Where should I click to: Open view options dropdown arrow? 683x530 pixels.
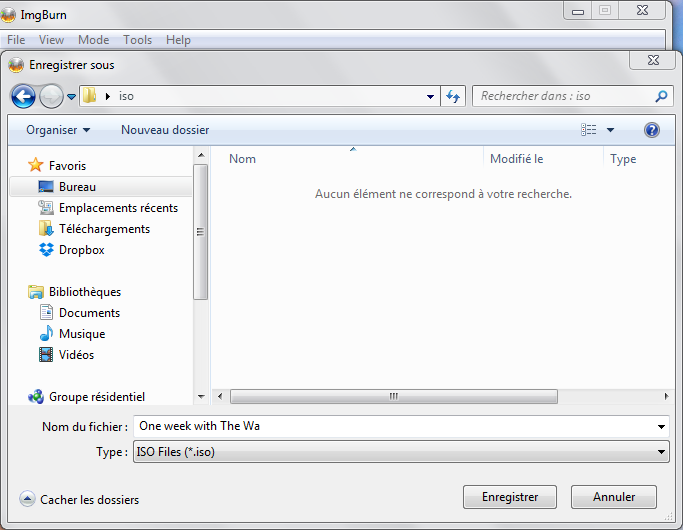(x=610, y=130)
